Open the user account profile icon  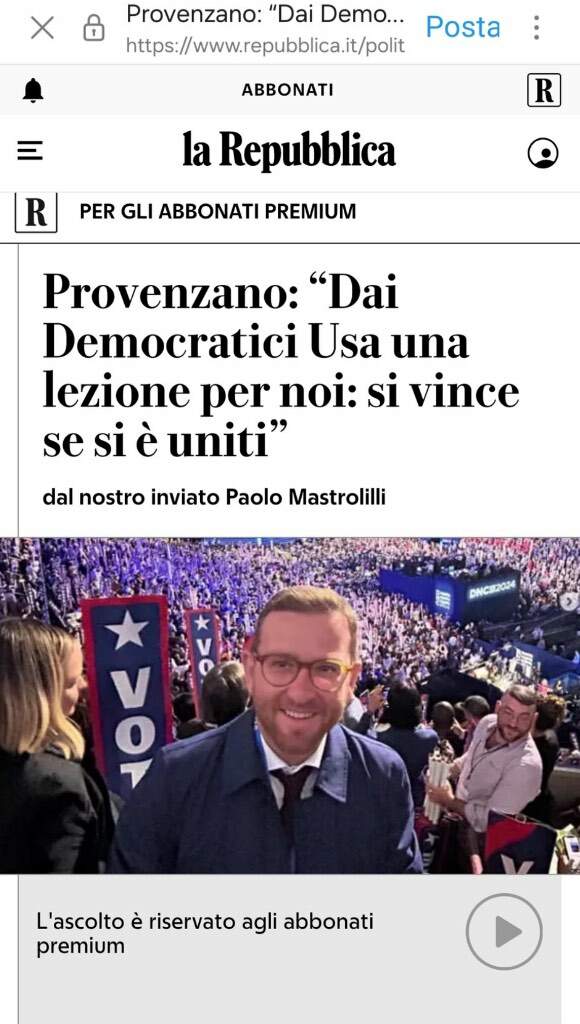pos(543,153)
